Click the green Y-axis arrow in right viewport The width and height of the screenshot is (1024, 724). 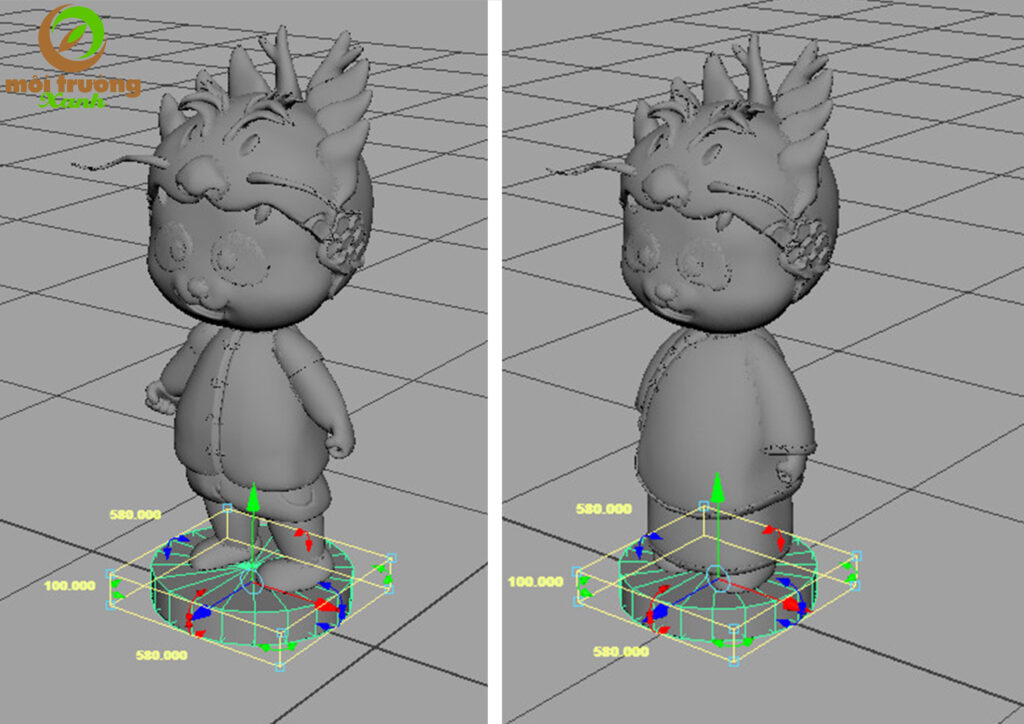click(x=716, y=489)
